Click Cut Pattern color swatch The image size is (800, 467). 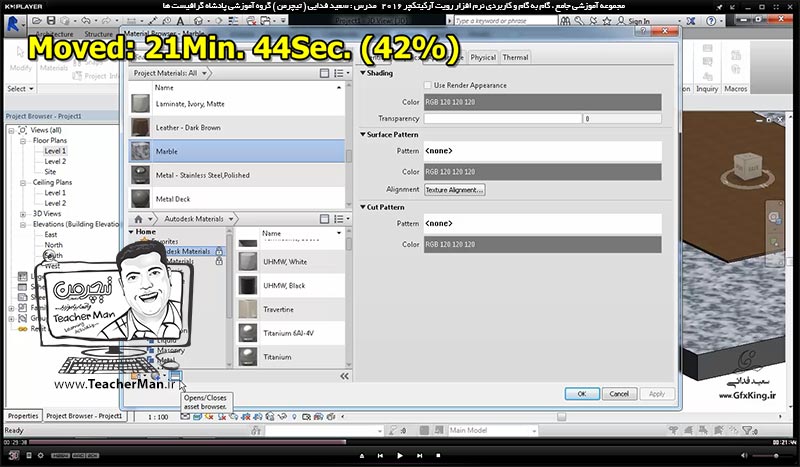click(542, 244)
